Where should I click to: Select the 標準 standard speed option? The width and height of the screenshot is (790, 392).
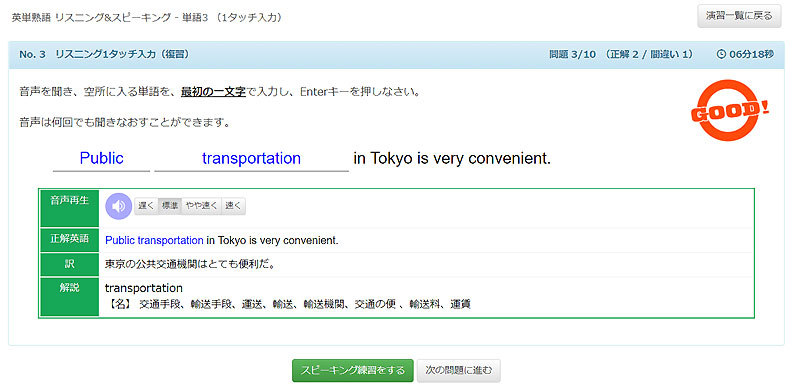pos(170,206)
